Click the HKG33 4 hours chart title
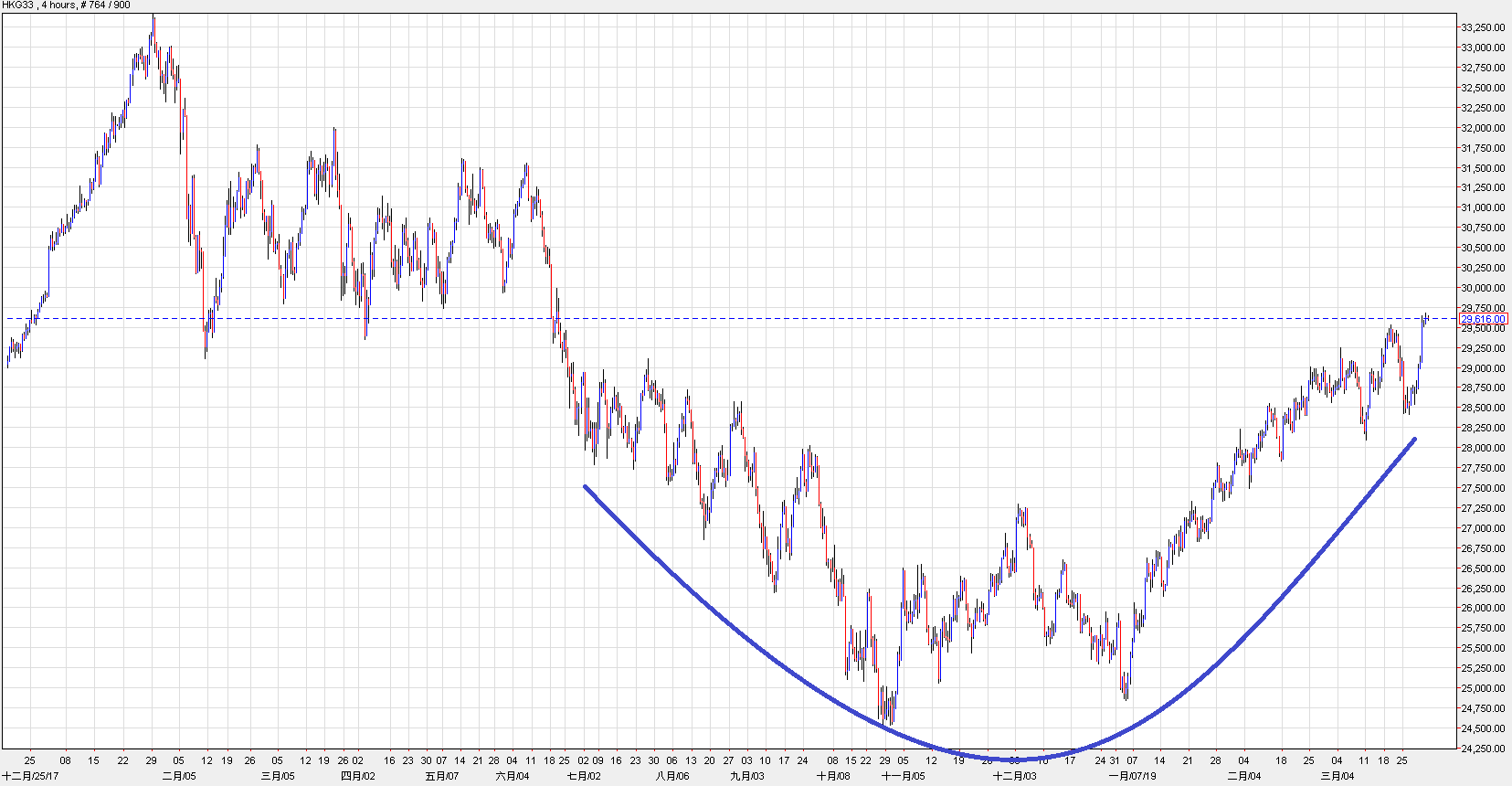Viewport: 1512px width, 786px height. pos(66,5)
